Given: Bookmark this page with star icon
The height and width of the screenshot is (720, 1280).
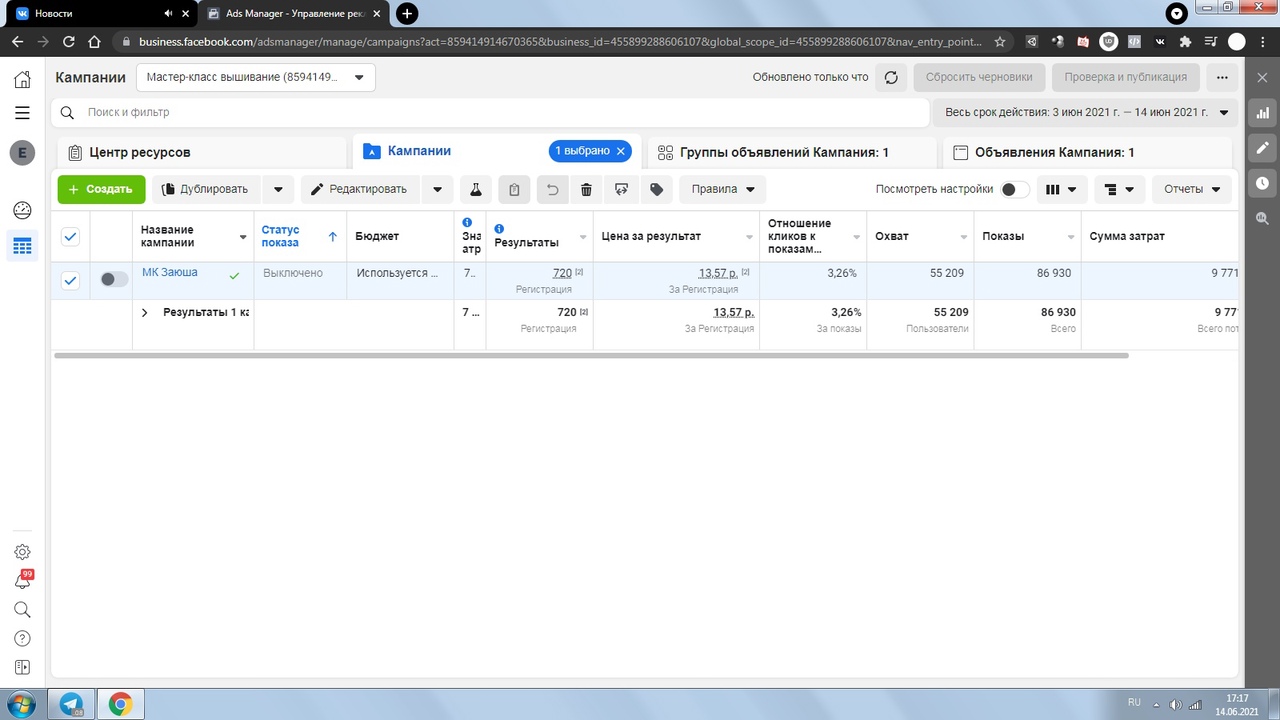Looking at the screenshot, I should point(1000,42).
